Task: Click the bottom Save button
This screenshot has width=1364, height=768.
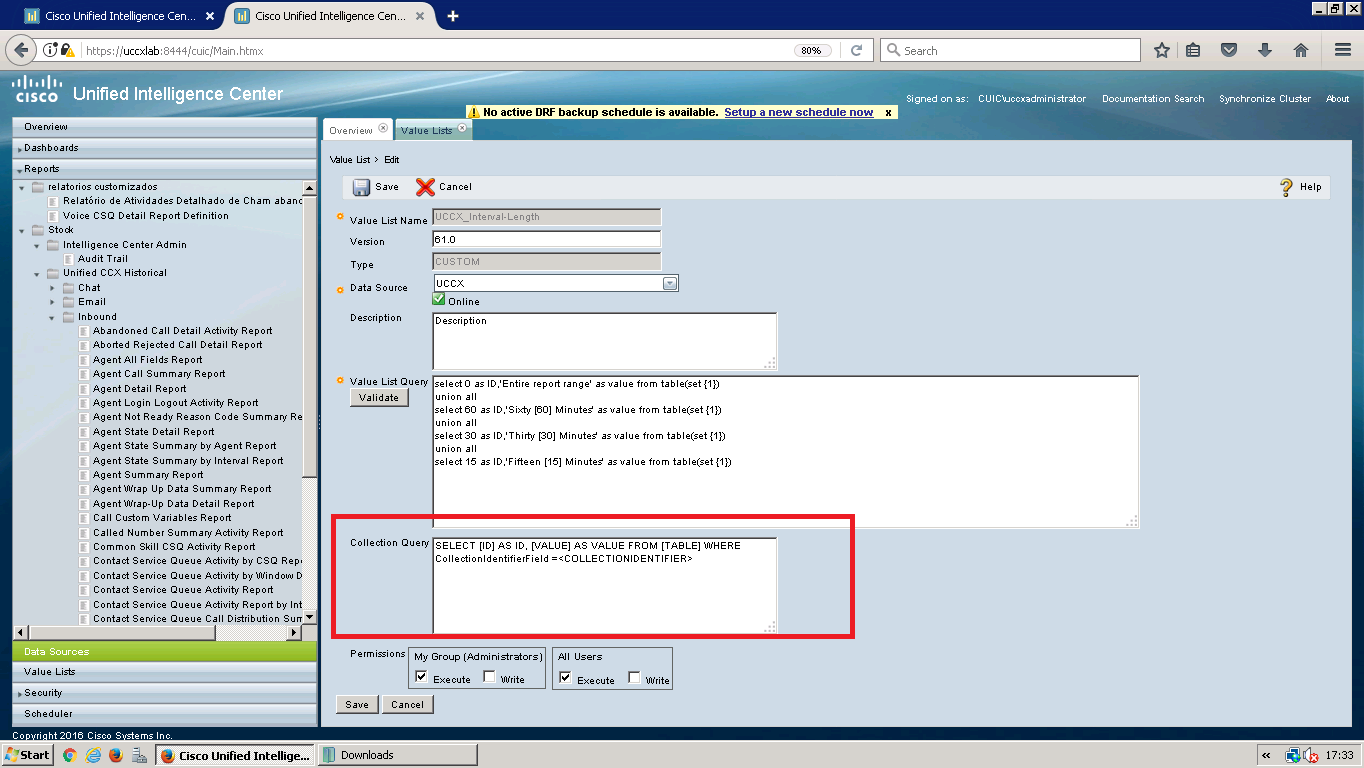Action: pyautogui.click(x=357, y=704)
